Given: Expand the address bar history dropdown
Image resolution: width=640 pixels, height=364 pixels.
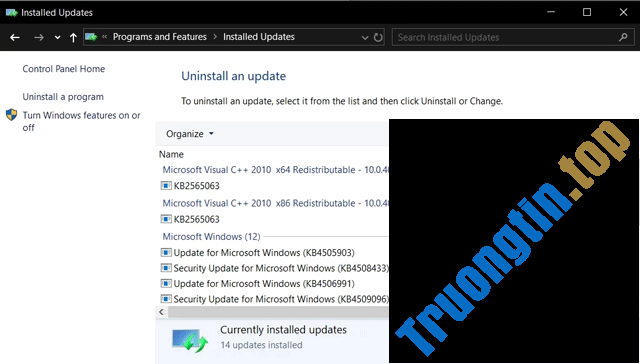Looking at the screenshot, I should 365,38.
